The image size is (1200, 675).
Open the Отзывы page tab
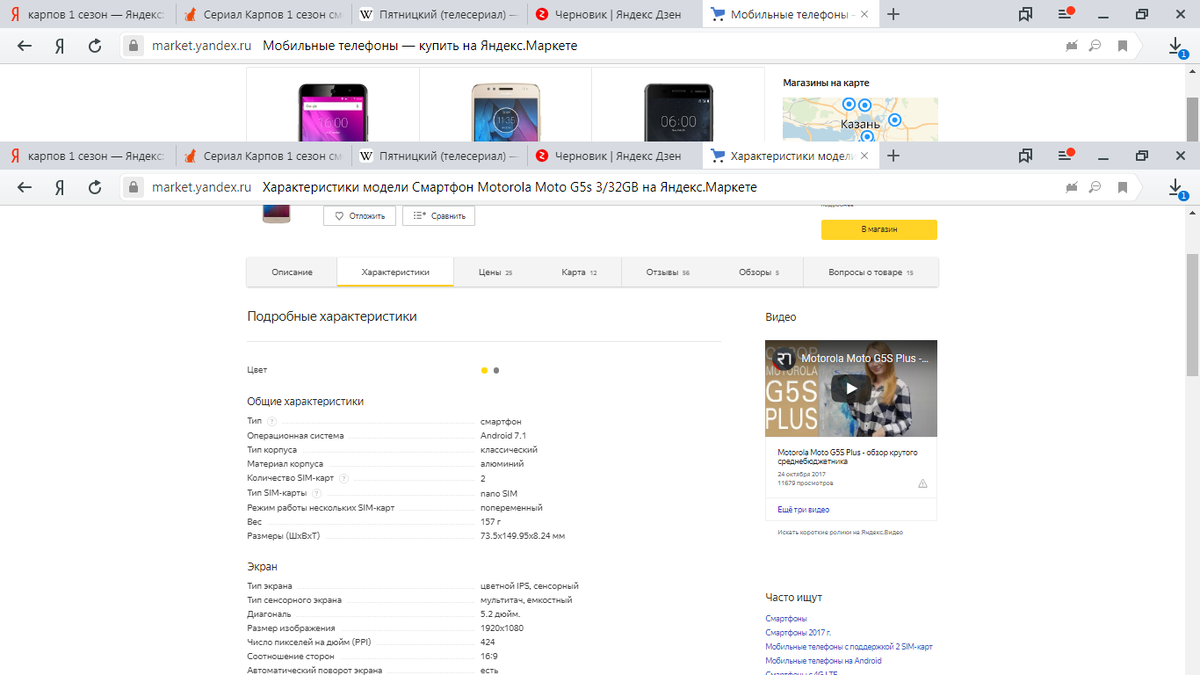[x=668, y=272]
